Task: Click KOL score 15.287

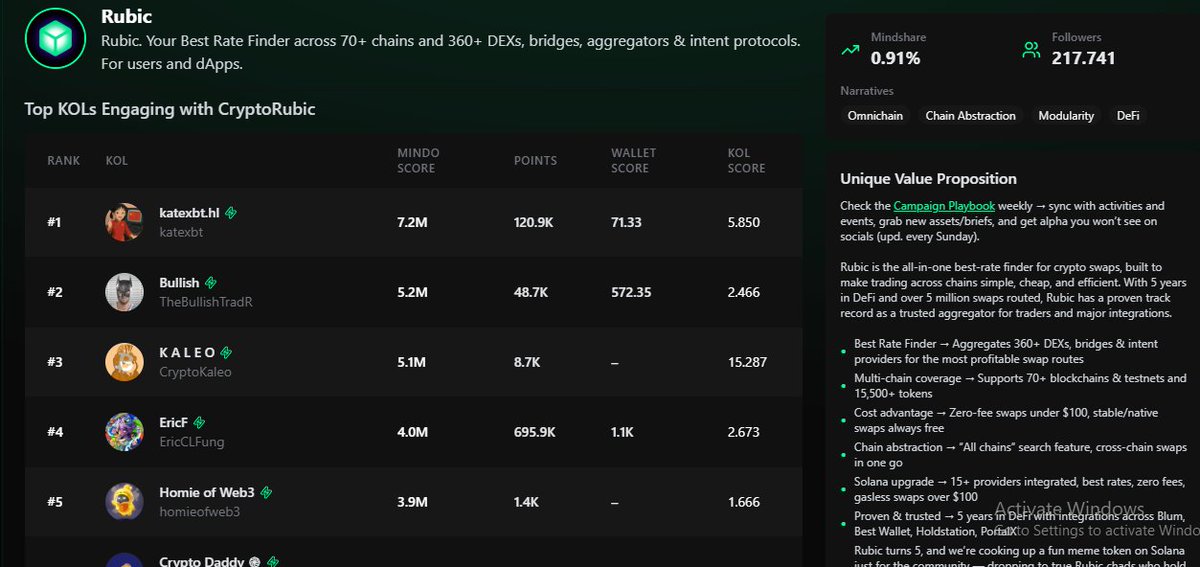Action: [x=747, y=362]
